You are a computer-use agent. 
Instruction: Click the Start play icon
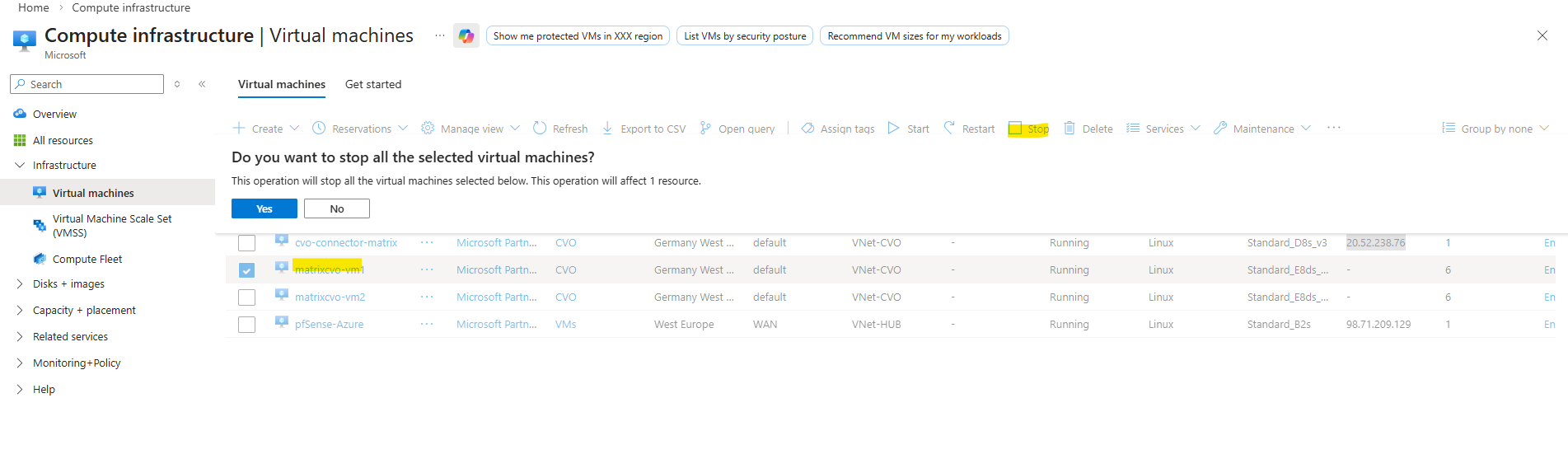pyautogui.click(x=893, y=128)
